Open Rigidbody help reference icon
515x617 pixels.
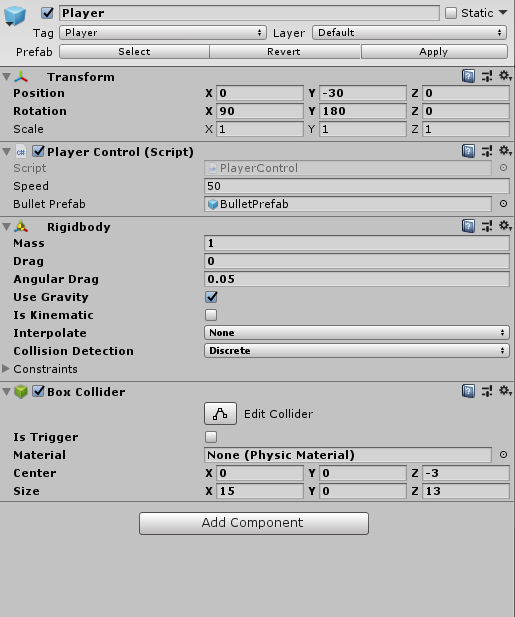point(468,226)
